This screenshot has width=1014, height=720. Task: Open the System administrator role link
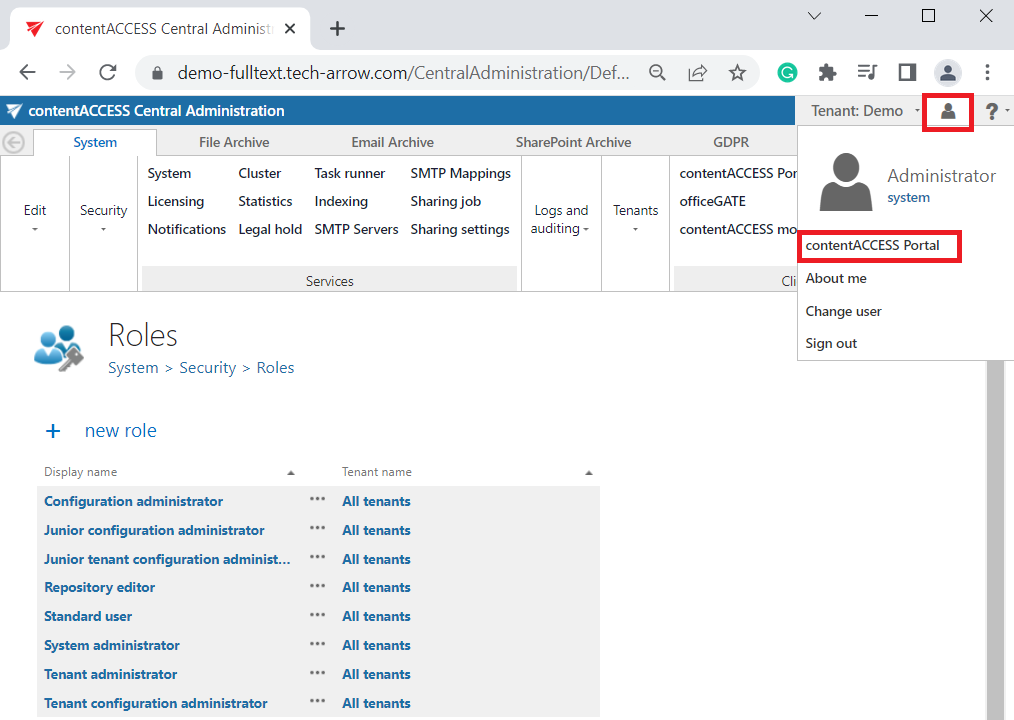point(112,645)
